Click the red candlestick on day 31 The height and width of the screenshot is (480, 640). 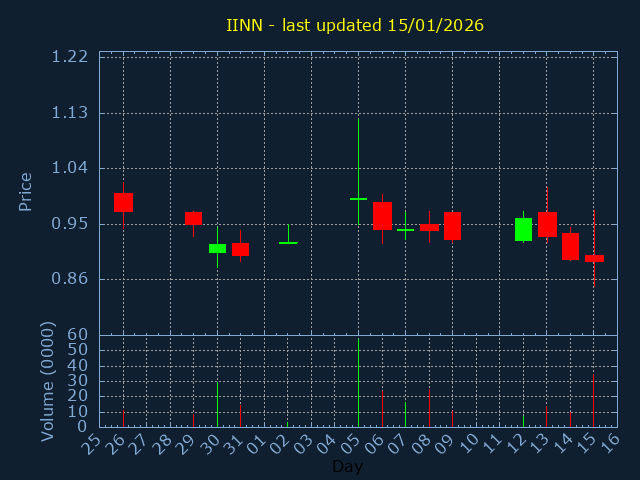[x=240, y=249]
